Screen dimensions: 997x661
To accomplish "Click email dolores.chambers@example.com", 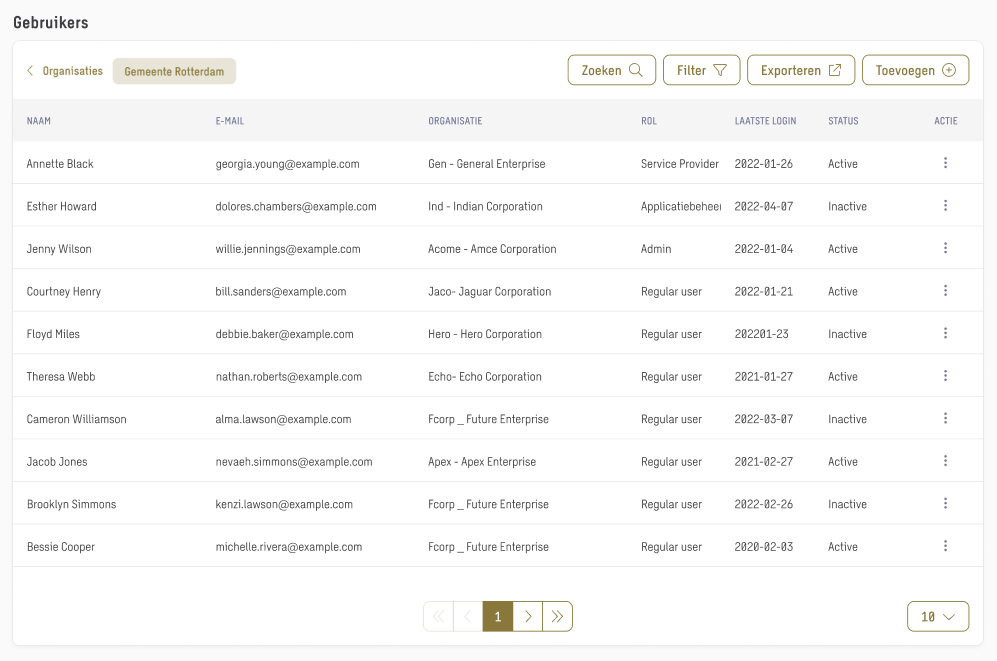I will tap(296, 206).
